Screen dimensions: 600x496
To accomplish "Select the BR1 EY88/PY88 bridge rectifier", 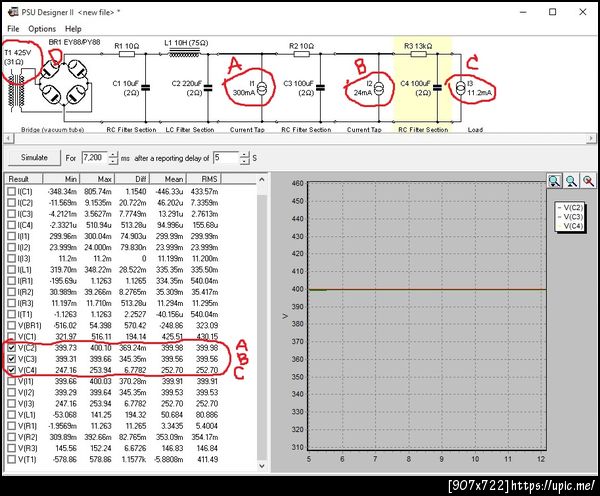I will pyautogui.click(x=64, y=83).
